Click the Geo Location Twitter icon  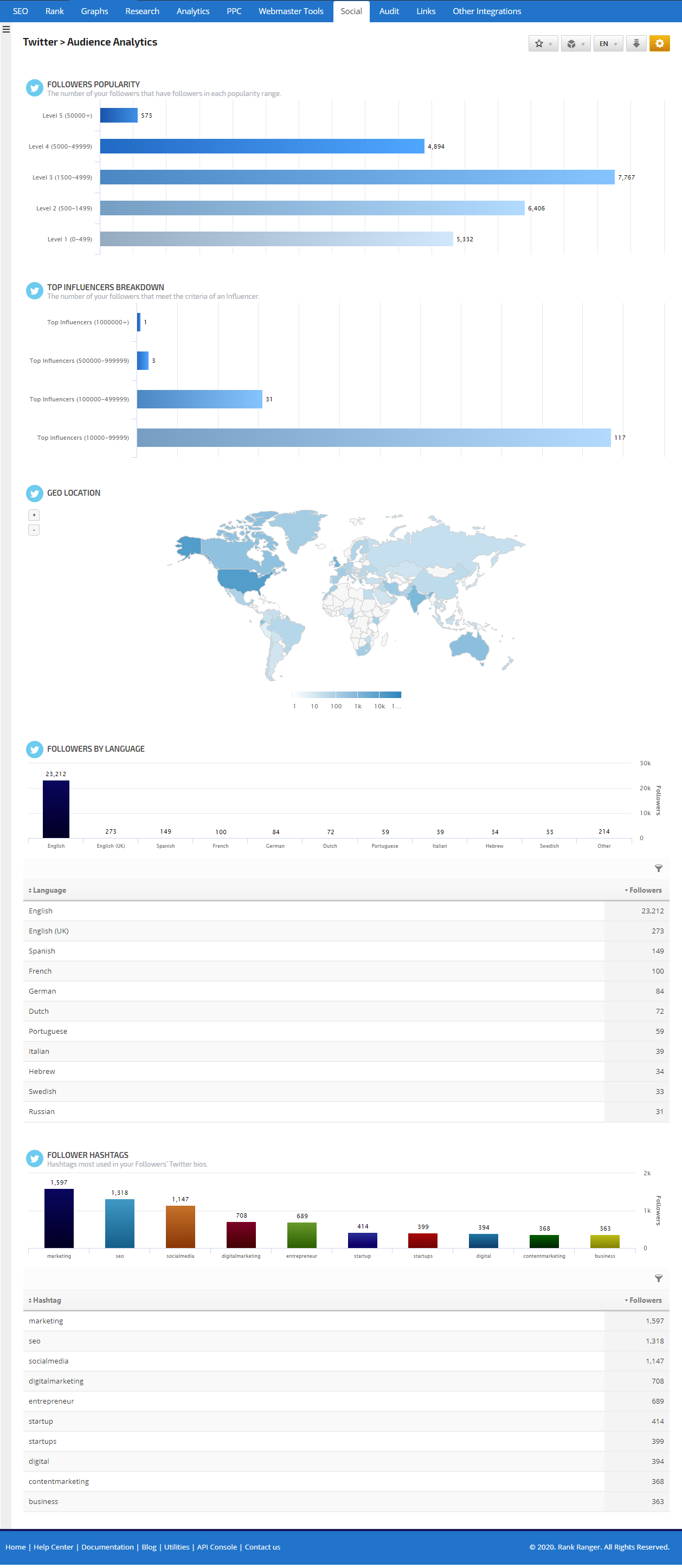click(x=35, y=494)
